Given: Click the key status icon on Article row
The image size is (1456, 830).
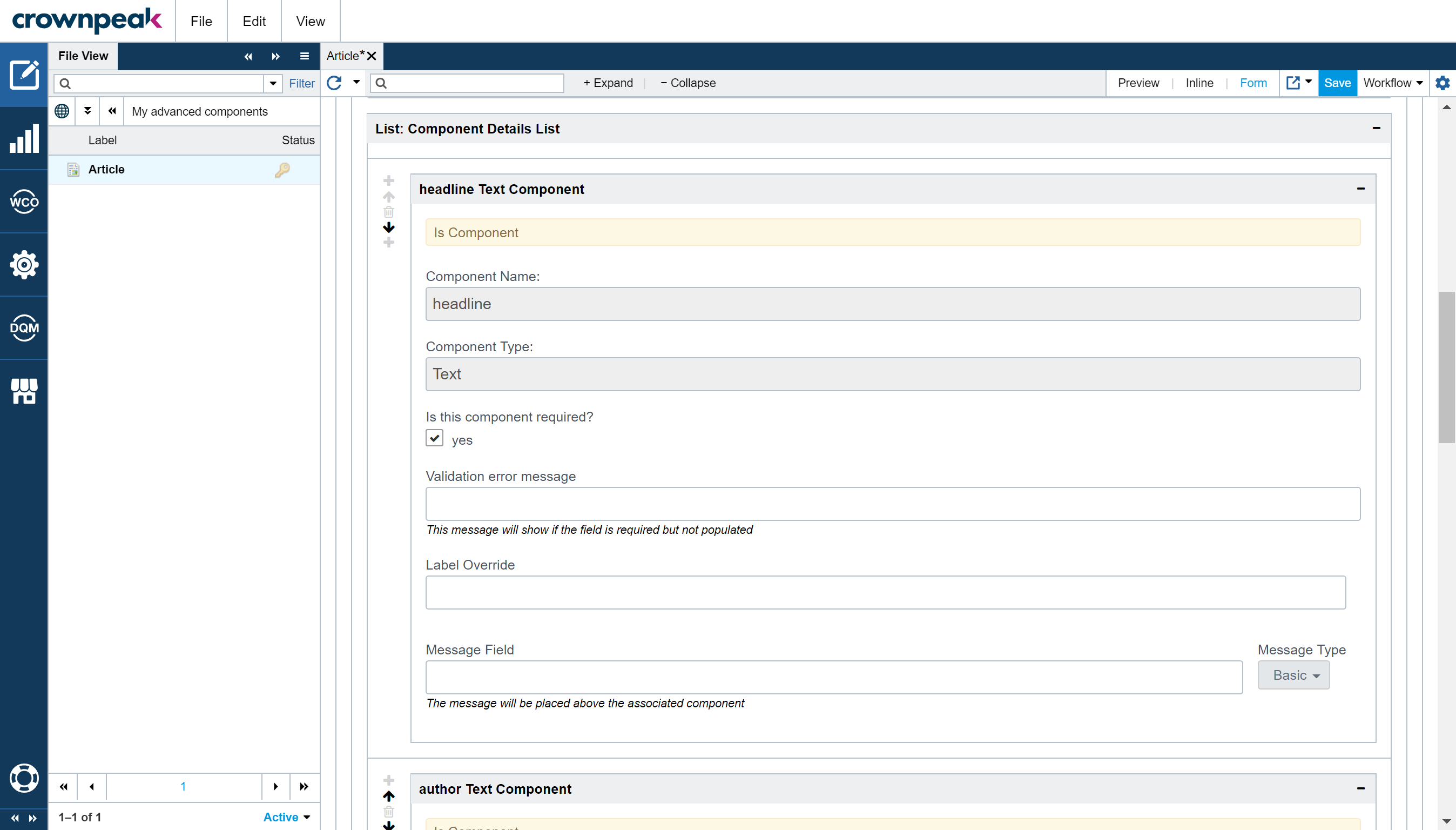Looking at the screenshot, I should (282, 170).
